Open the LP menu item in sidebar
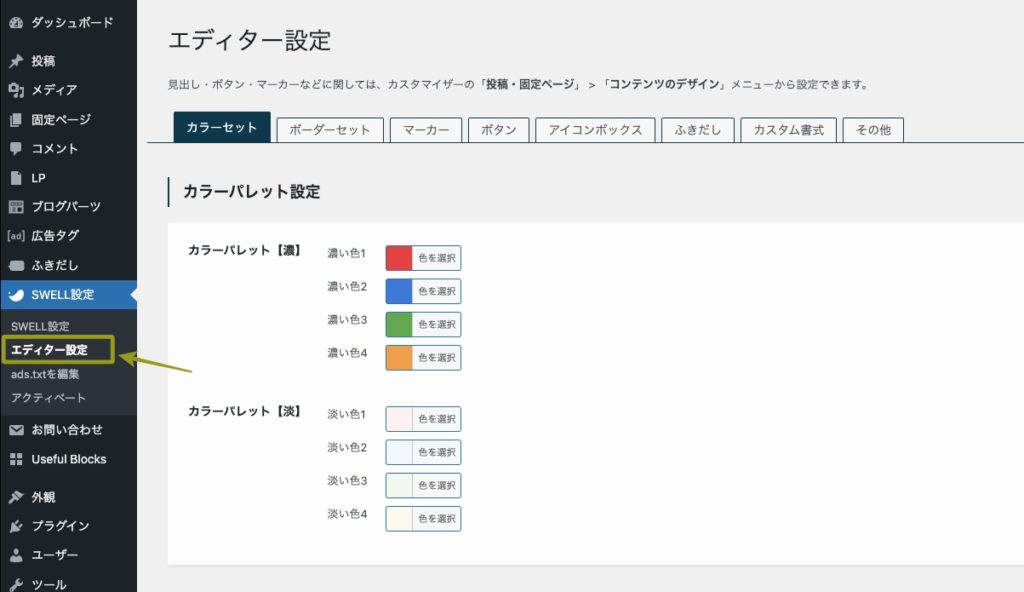Viewport: 1024px width, 592px height. 15,177
